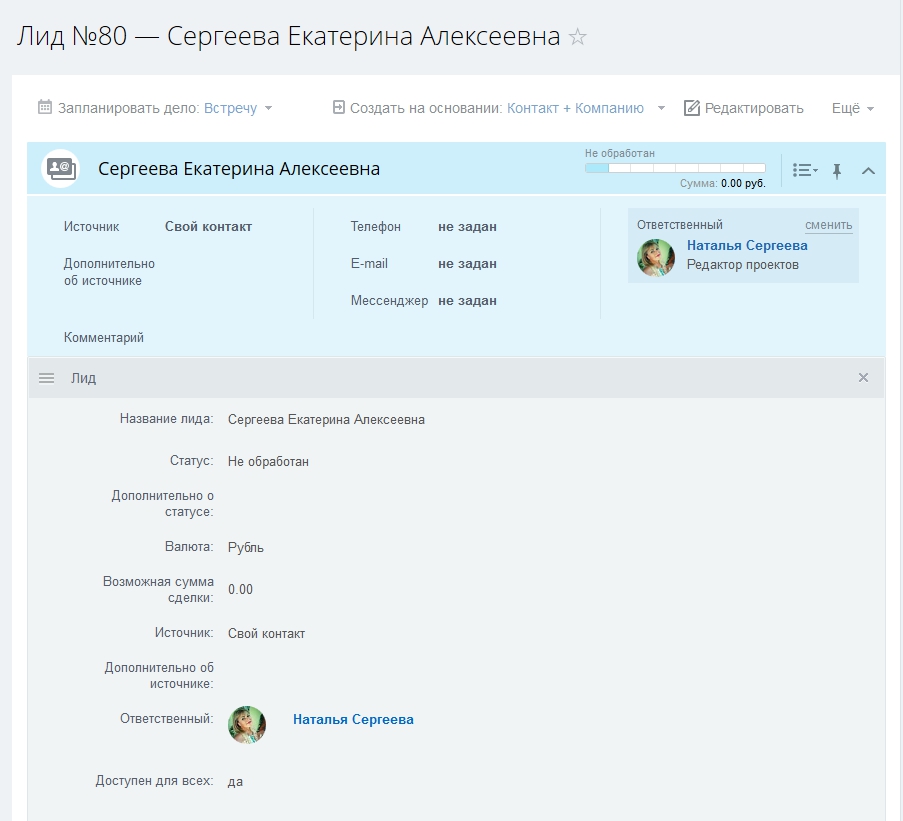Screen dimensions: 903x821
Task: Select Контакт + Компанию creation option
Action: (575, 108)
